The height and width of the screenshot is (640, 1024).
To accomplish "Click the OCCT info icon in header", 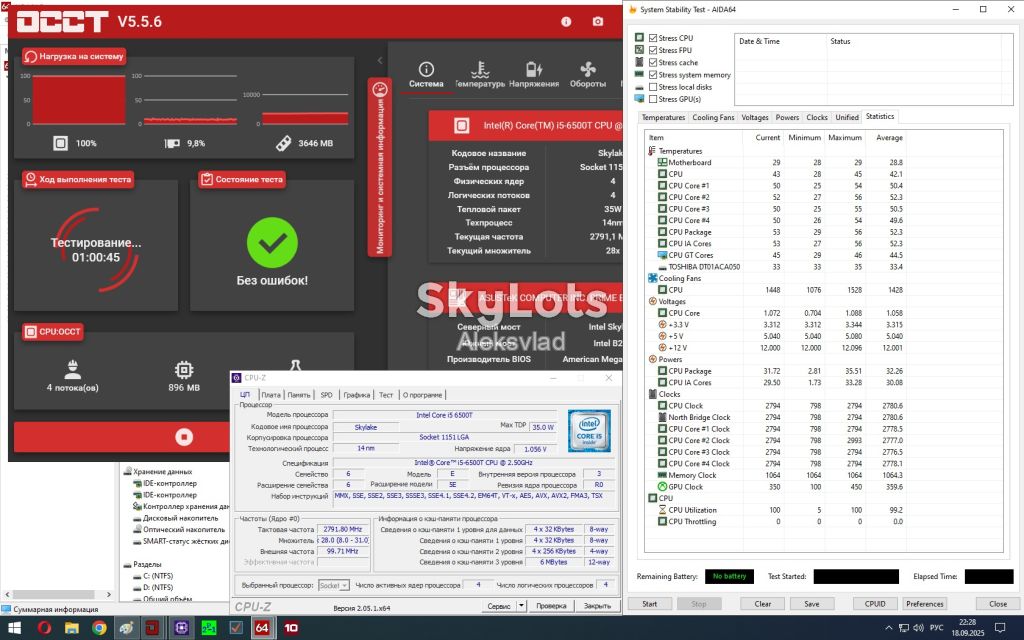I will [566, 22].
